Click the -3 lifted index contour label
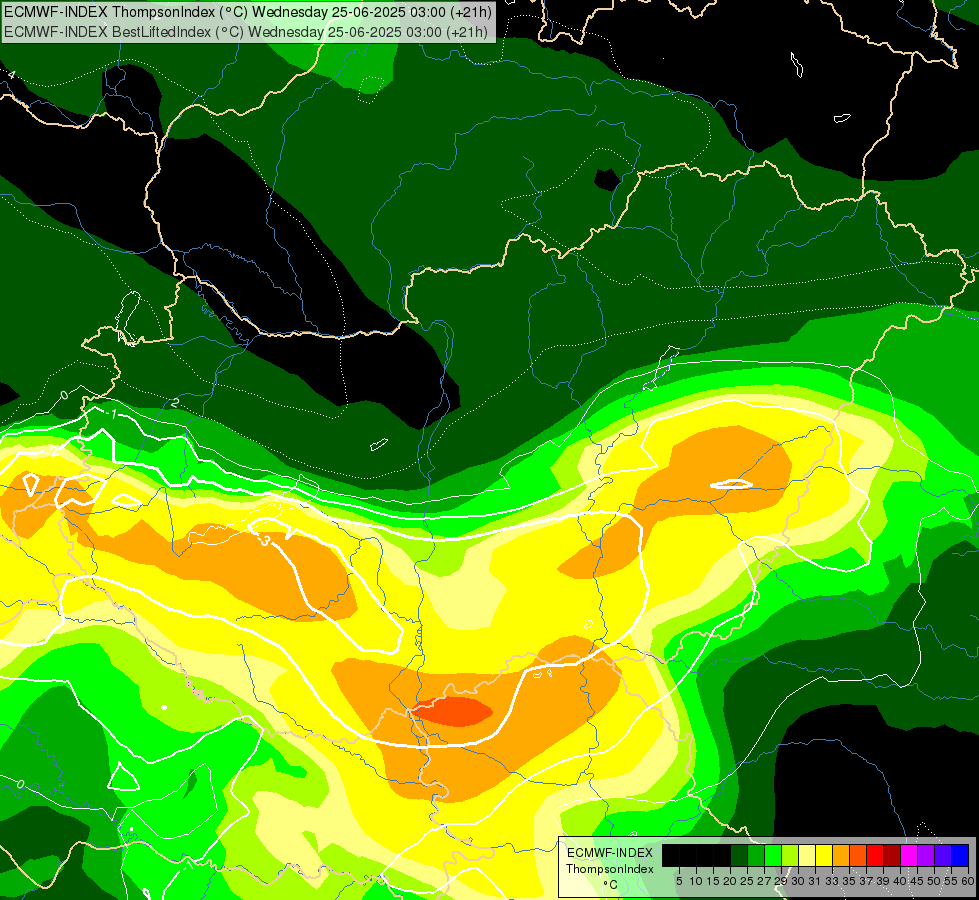The image size is (979, 900). [265, 541]
